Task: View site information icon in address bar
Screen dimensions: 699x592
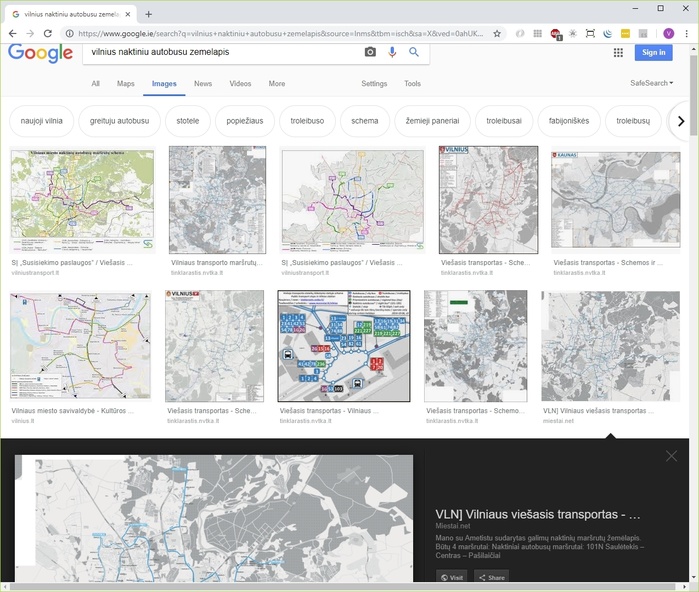Action: (x=70, y=33)
